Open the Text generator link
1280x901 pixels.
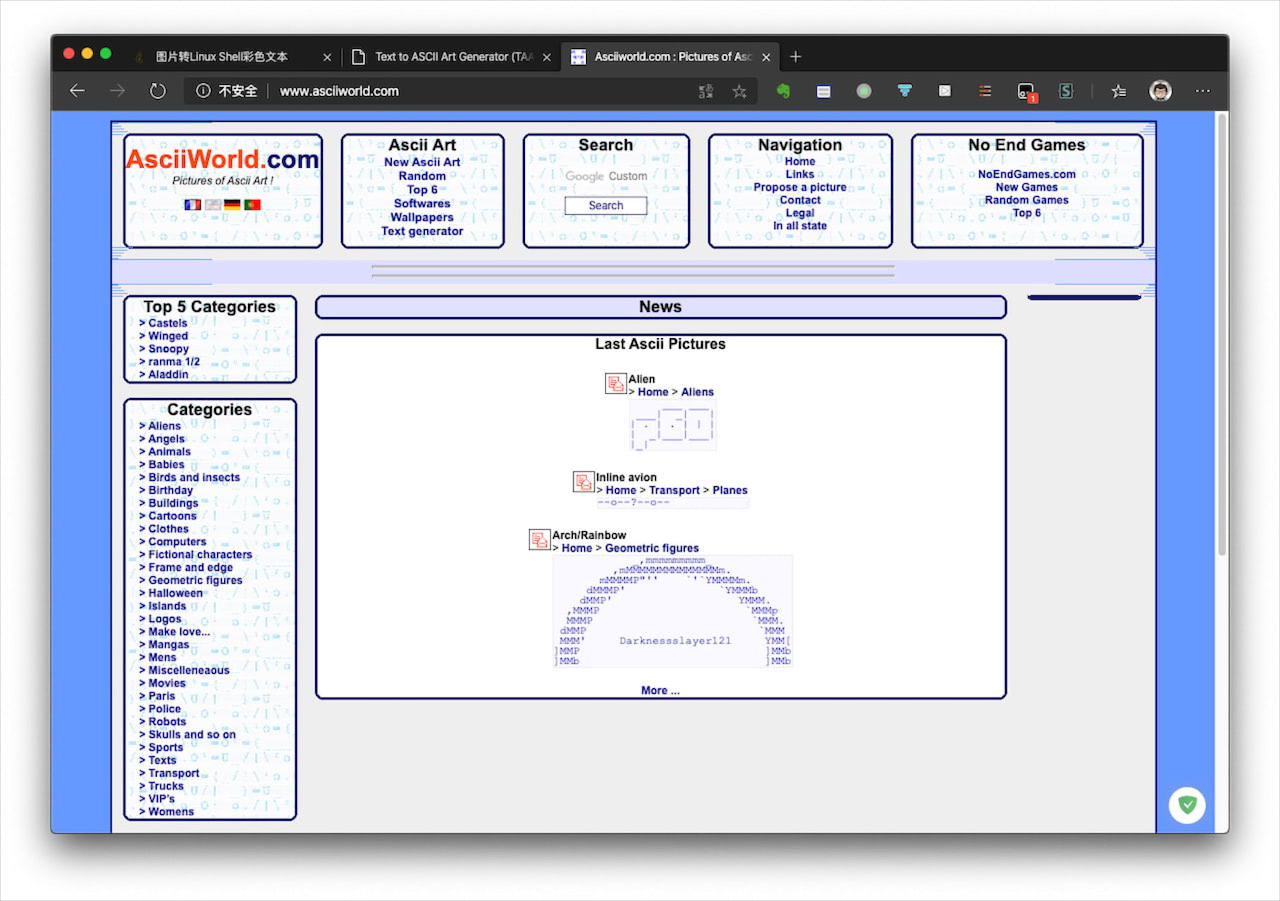pos(422,231)
